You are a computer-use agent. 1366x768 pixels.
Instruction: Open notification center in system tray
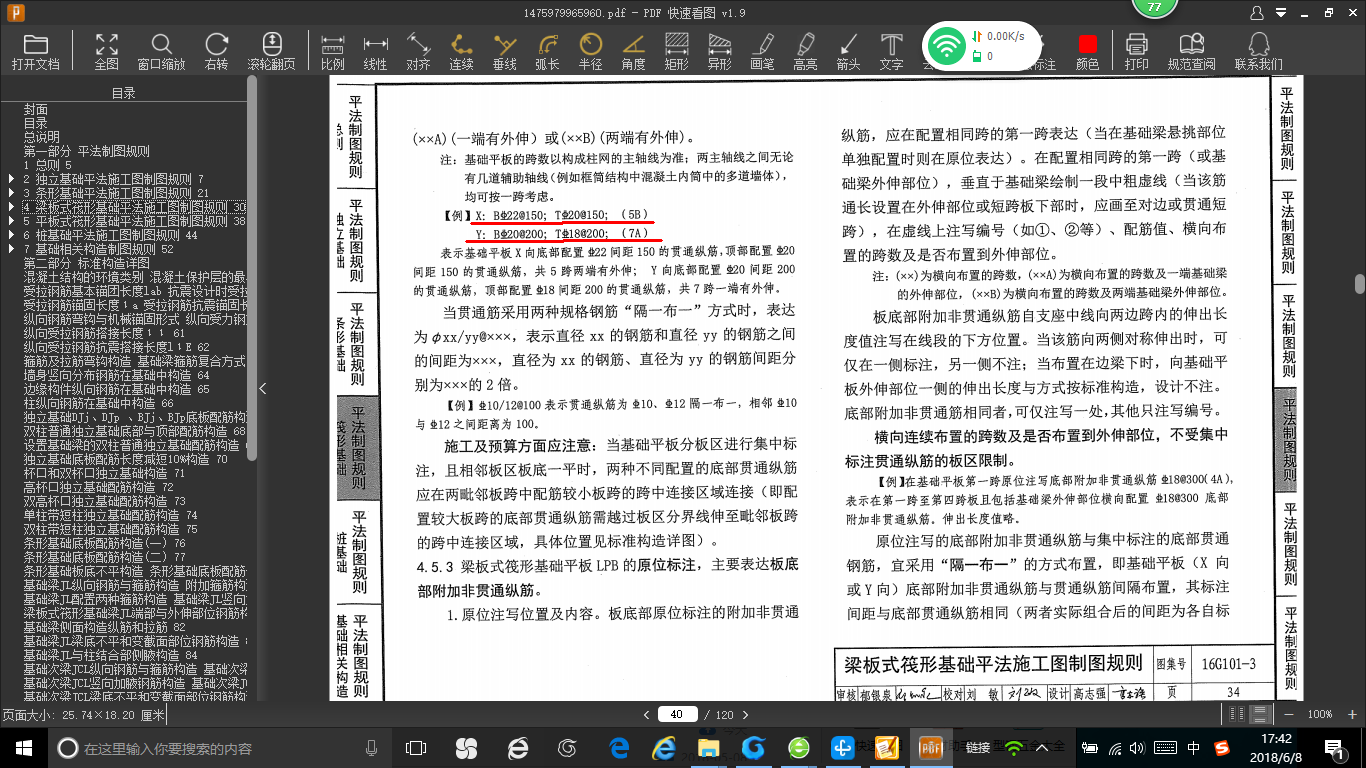[1333, 747]
